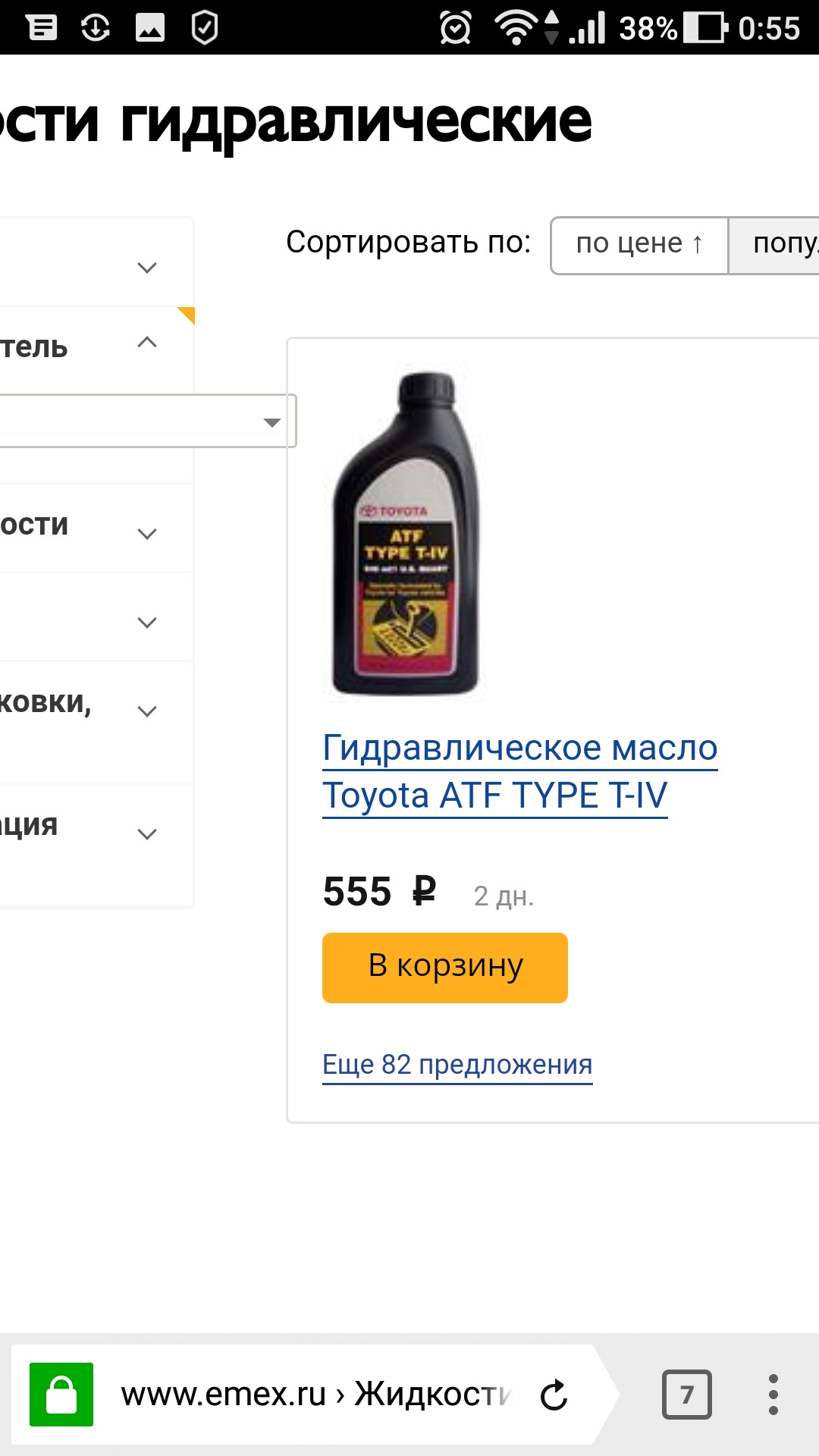
Task: View the 82 more offers link
Action: click(x=457, y=1065)
